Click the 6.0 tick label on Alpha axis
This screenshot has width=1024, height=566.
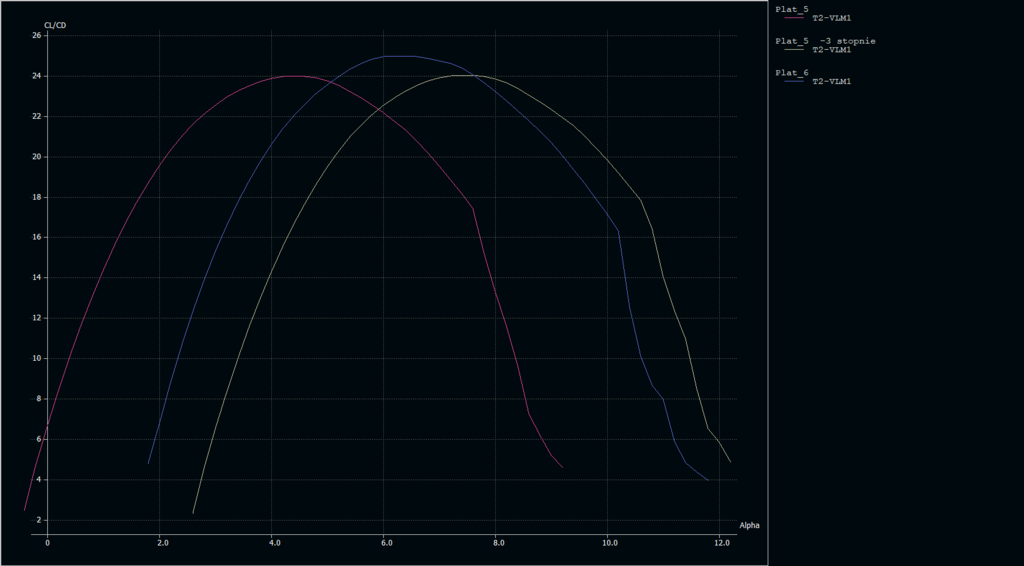(385, 543)
